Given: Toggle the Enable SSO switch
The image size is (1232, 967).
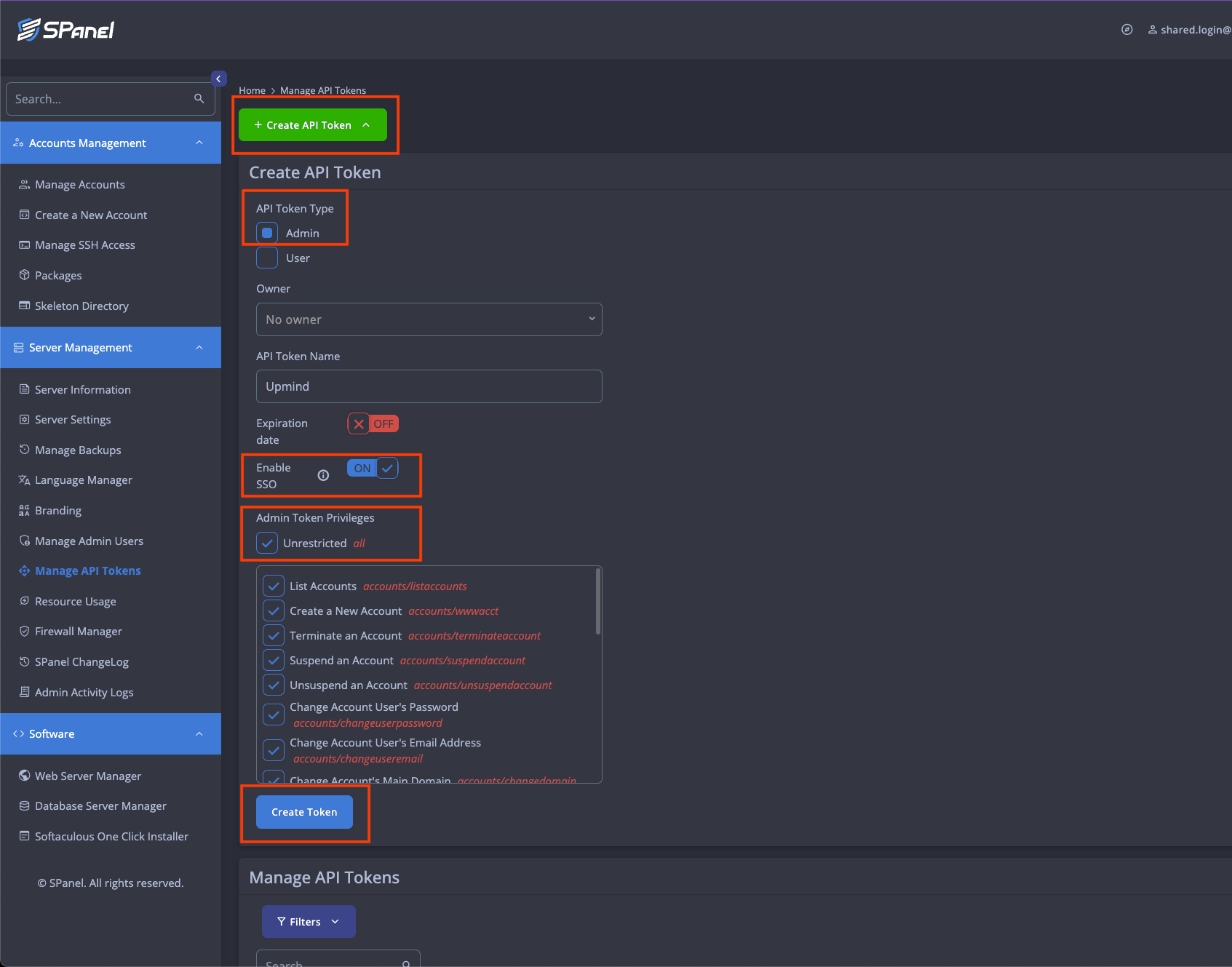Looking at the screenshot, I should (x=373, y=468).
